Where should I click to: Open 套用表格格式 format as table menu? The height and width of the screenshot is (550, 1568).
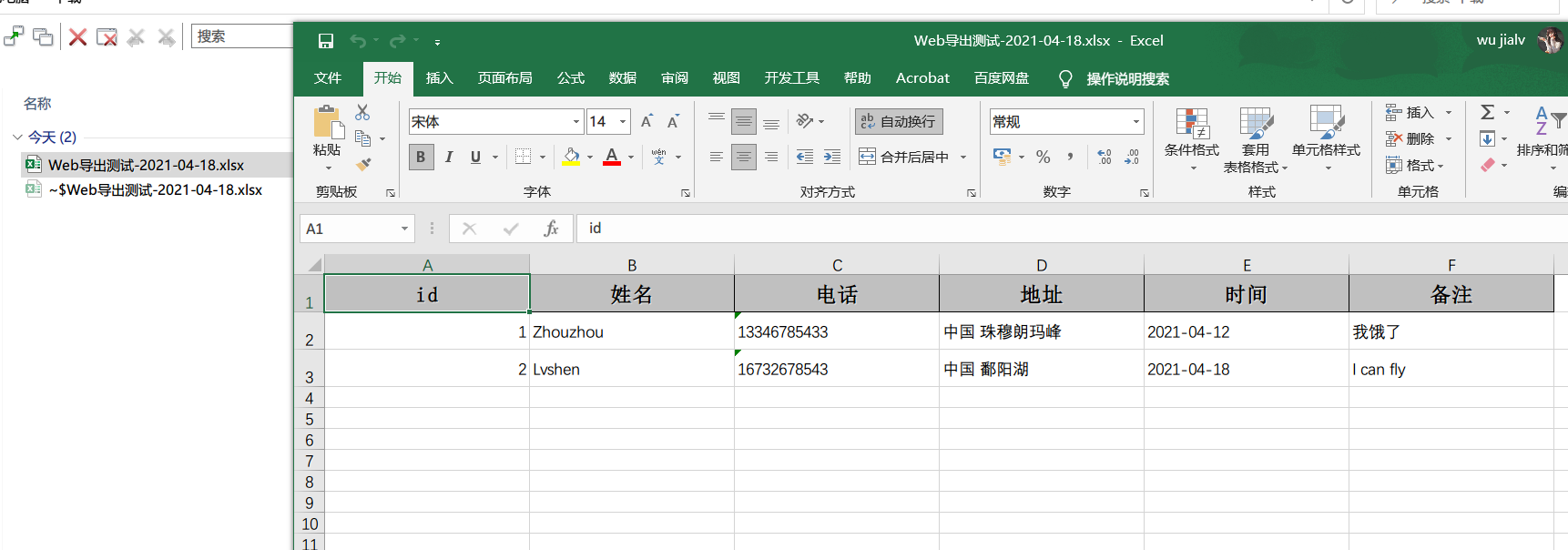click(x=1256, y=138)
